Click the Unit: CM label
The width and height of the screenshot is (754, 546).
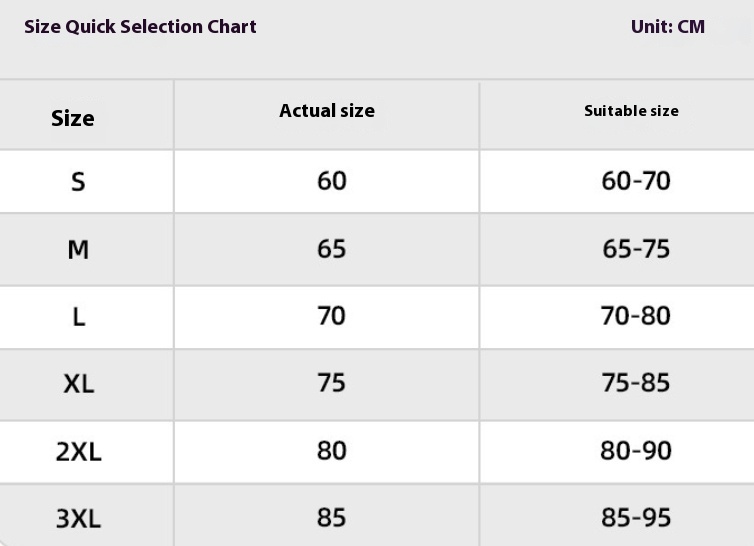point(667,27)
